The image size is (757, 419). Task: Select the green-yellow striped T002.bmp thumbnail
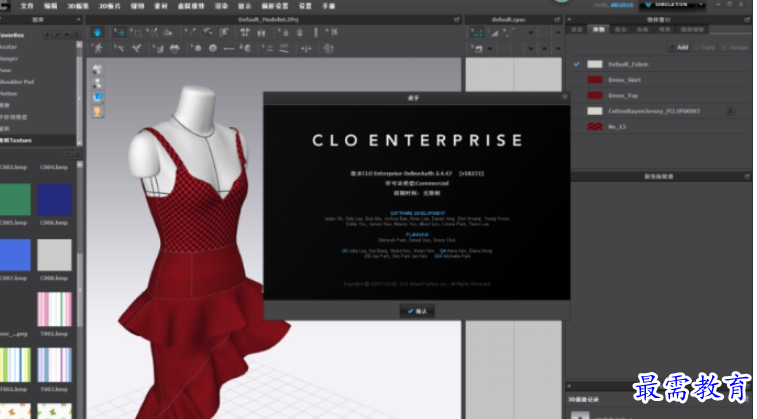click(15, 365)
